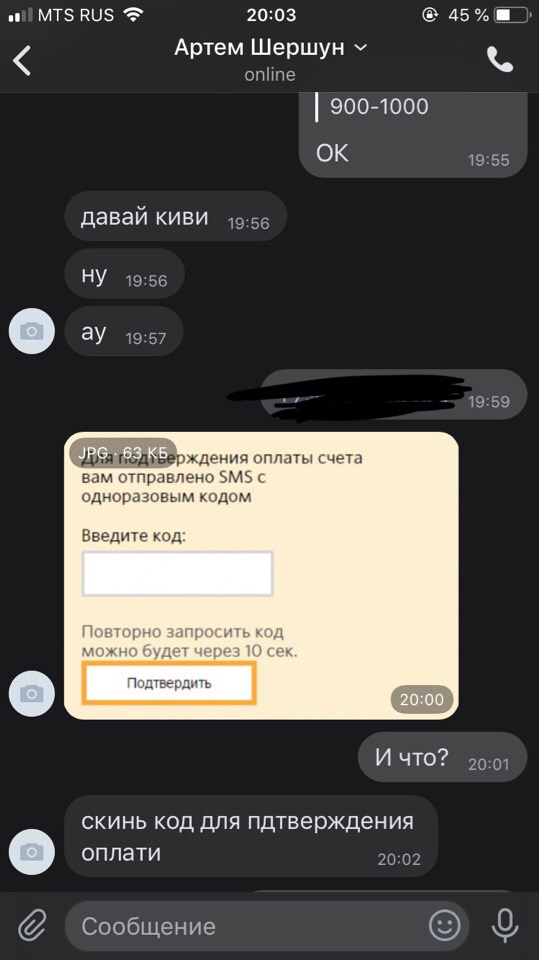This screenshot has height=960, width=539.
Task: Expand the chevron next to Артем Шершун
Action: 361,47
